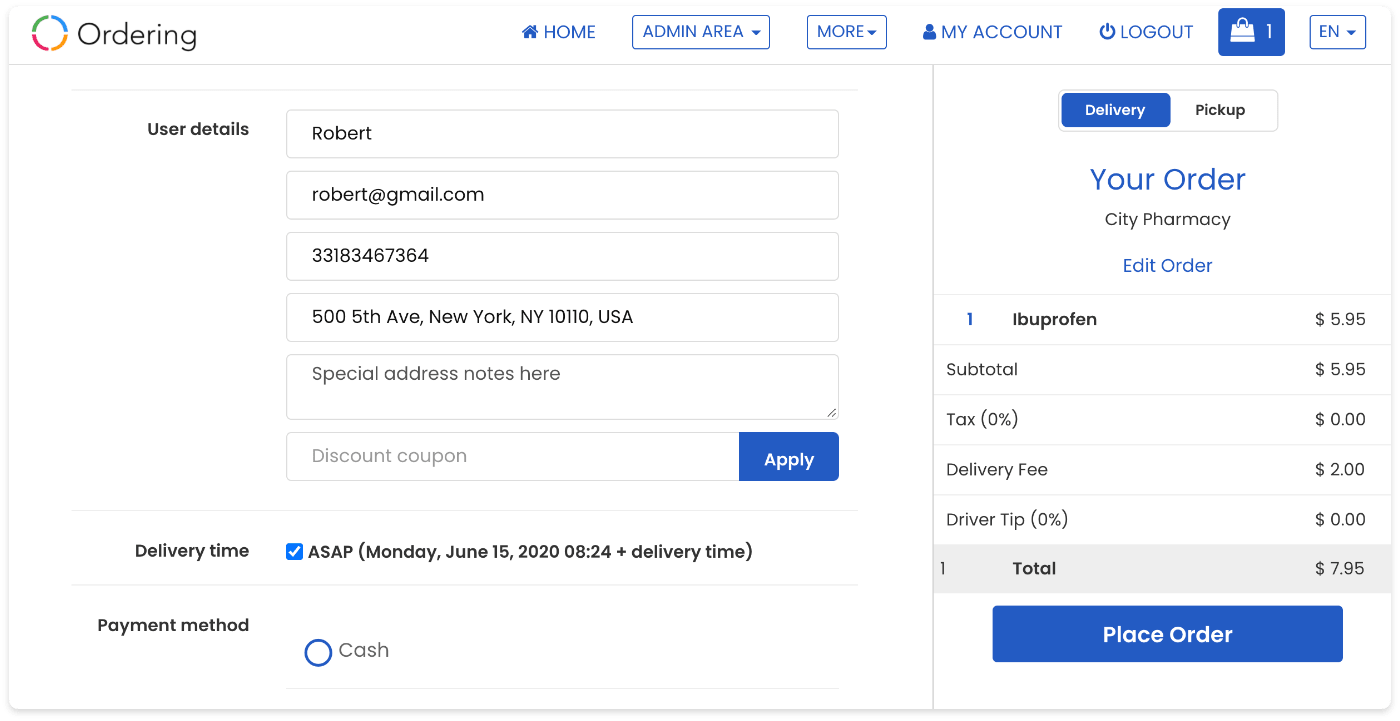Click the address field 500 5th Ave
This screenshot has width=1400, height=721.
point(562,317)
